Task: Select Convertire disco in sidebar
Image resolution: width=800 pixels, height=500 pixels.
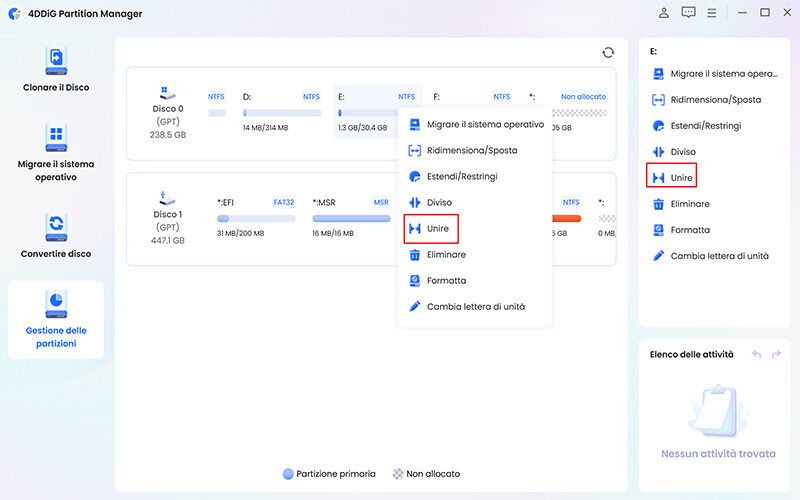Action: tap(56, 235)
